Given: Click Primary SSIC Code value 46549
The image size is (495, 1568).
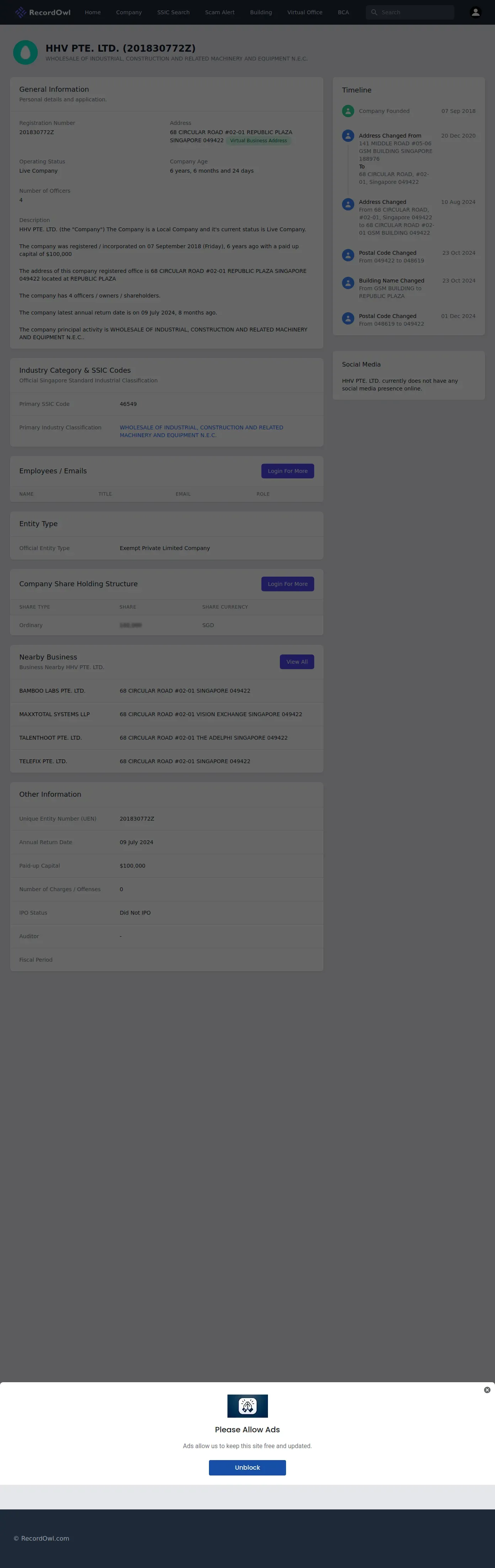Looking at the screenshot, I should click(128, 404).
